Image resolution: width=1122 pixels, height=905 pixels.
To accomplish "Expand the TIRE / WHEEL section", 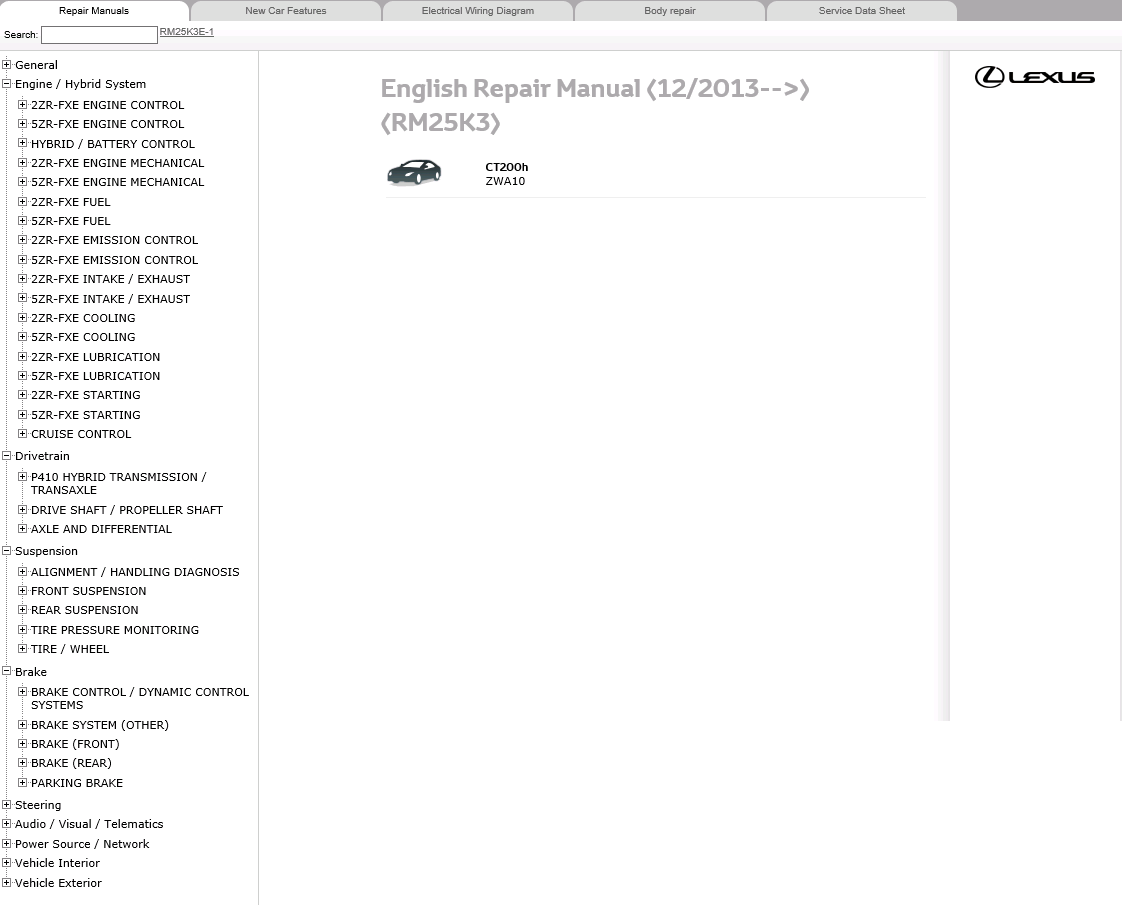I will click(x=22, y=649).
